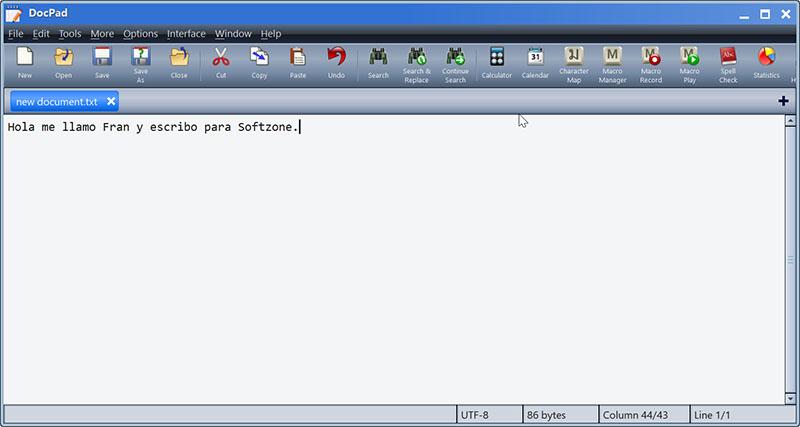Open the Edit menu
The width and height of the screenshot is (800, 427).
pos(41,34)
